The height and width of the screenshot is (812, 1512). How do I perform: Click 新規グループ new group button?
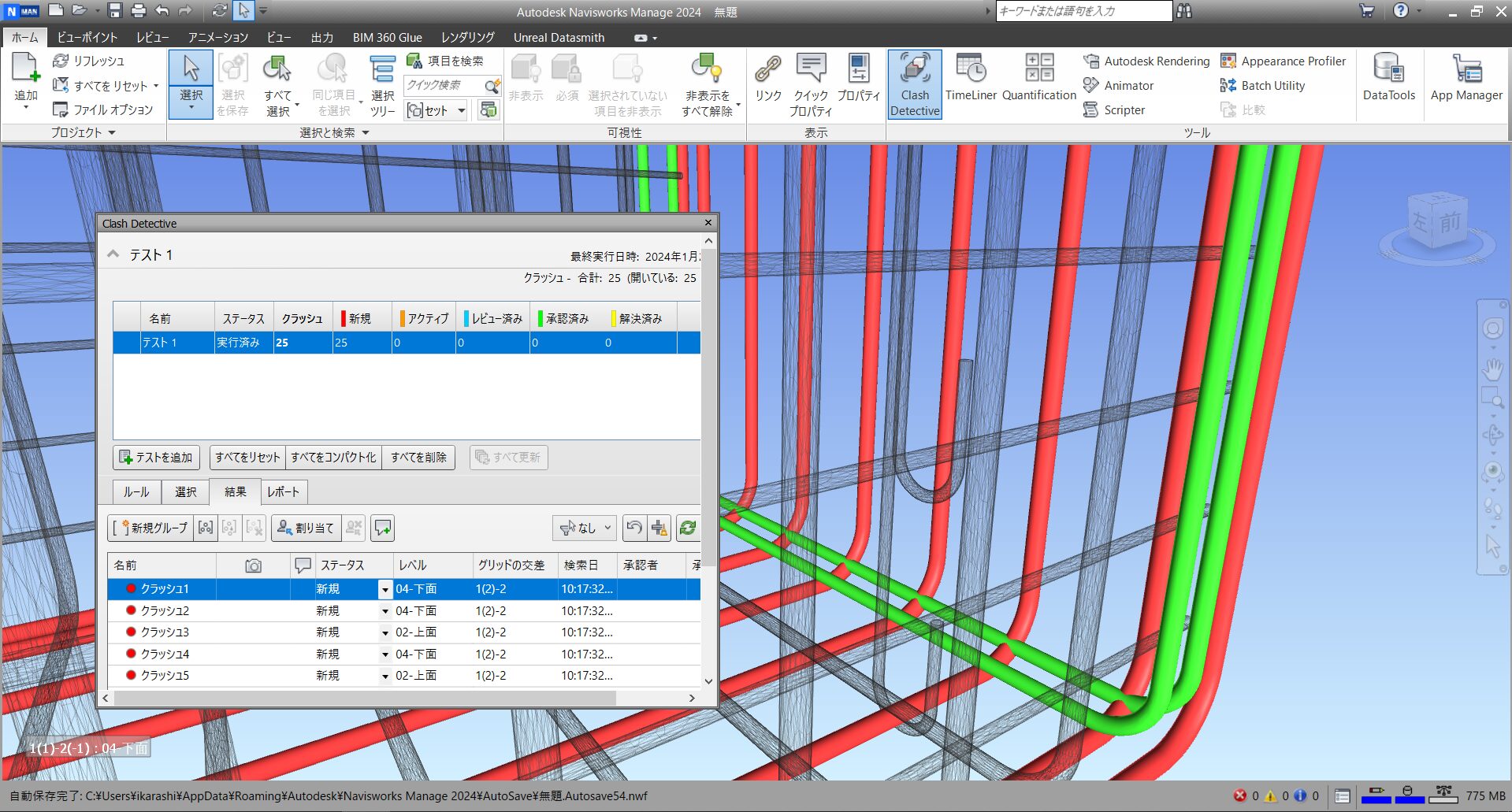point(150,528)
